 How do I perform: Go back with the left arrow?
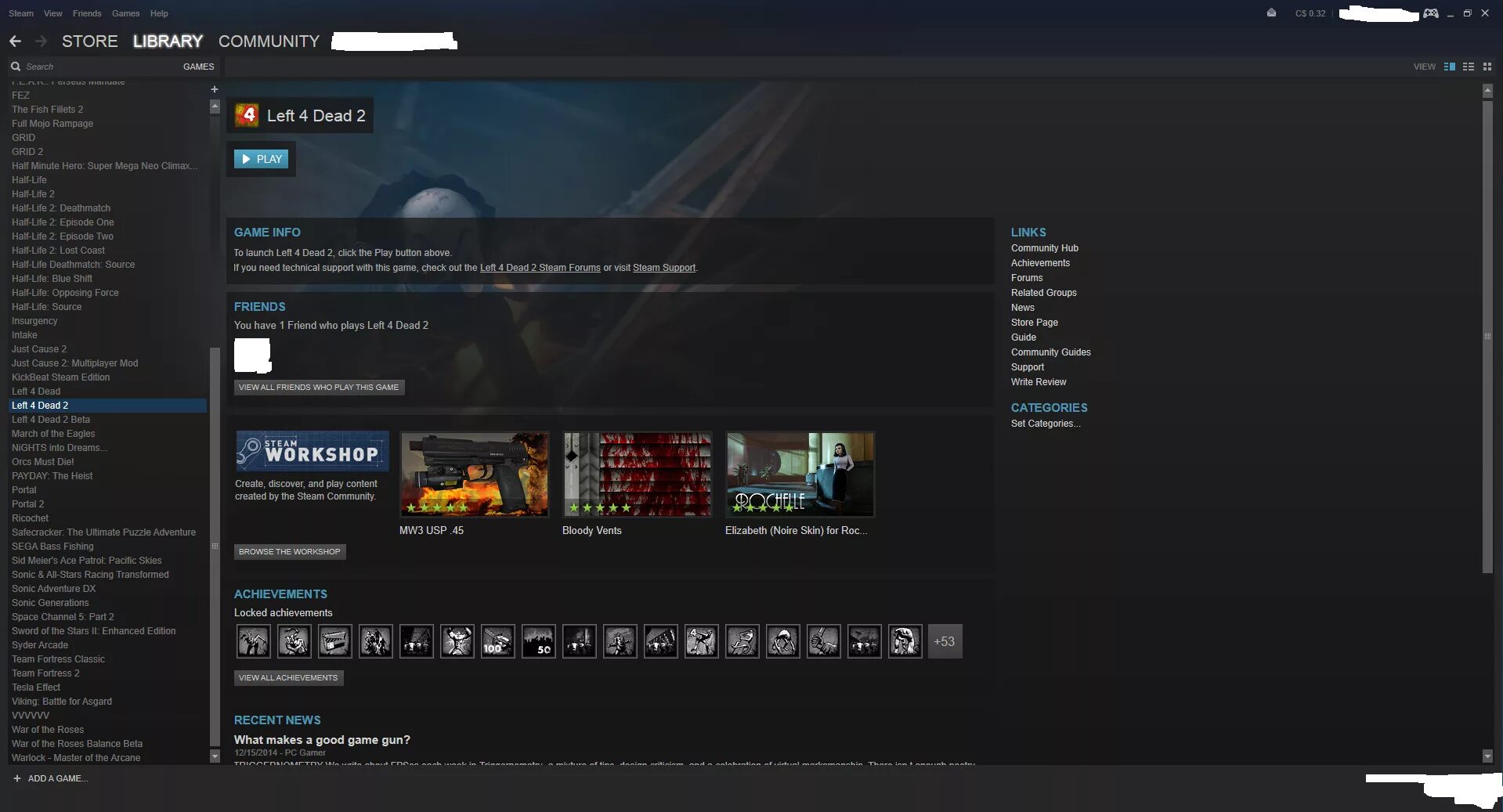16,42
